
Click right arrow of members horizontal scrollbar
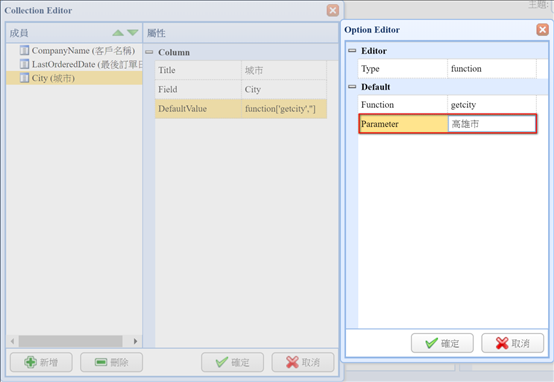tap(135, 341)
